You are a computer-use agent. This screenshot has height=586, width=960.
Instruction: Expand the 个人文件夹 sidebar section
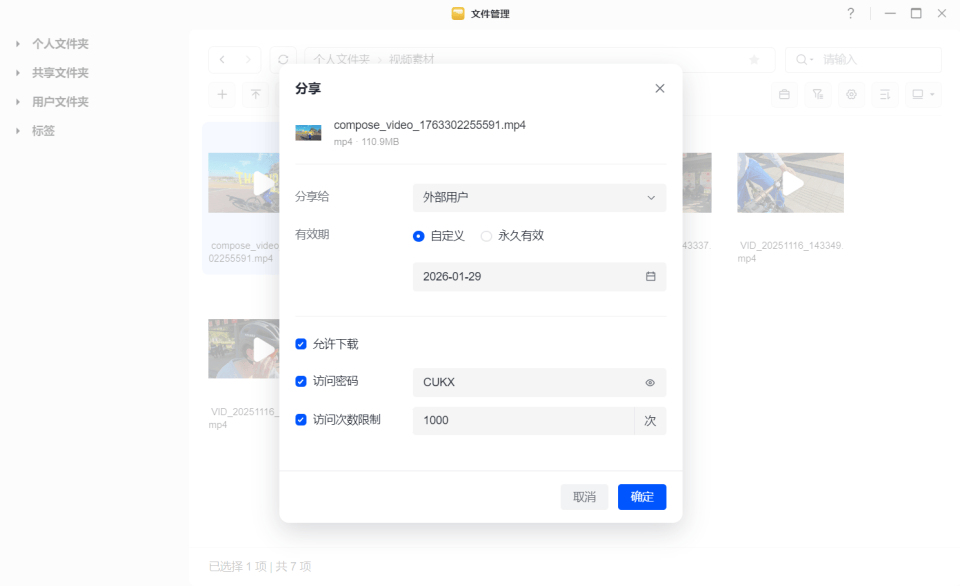coord(17,43)
